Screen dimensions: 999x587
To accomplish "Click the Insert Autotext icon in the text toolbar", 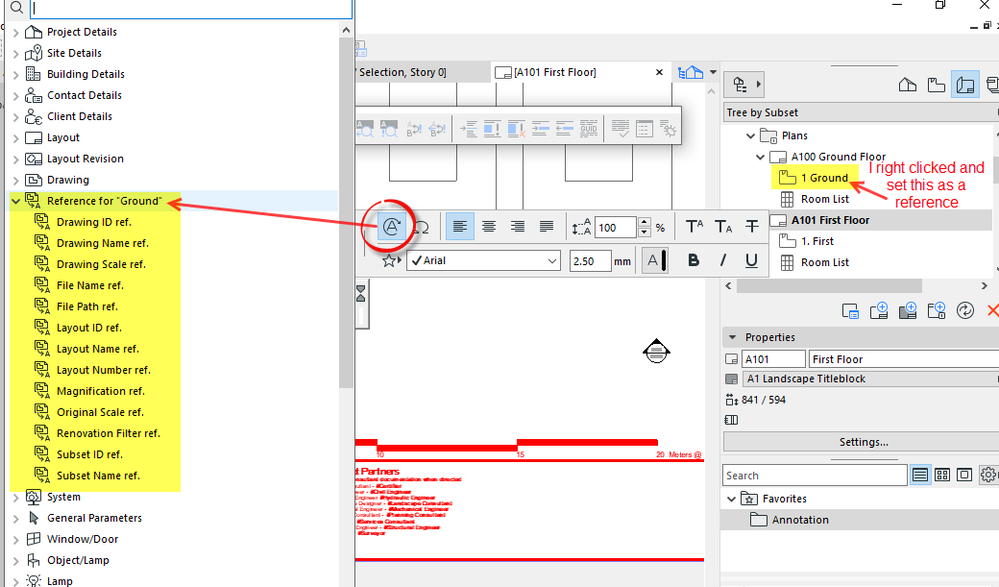I will point(391,227).
